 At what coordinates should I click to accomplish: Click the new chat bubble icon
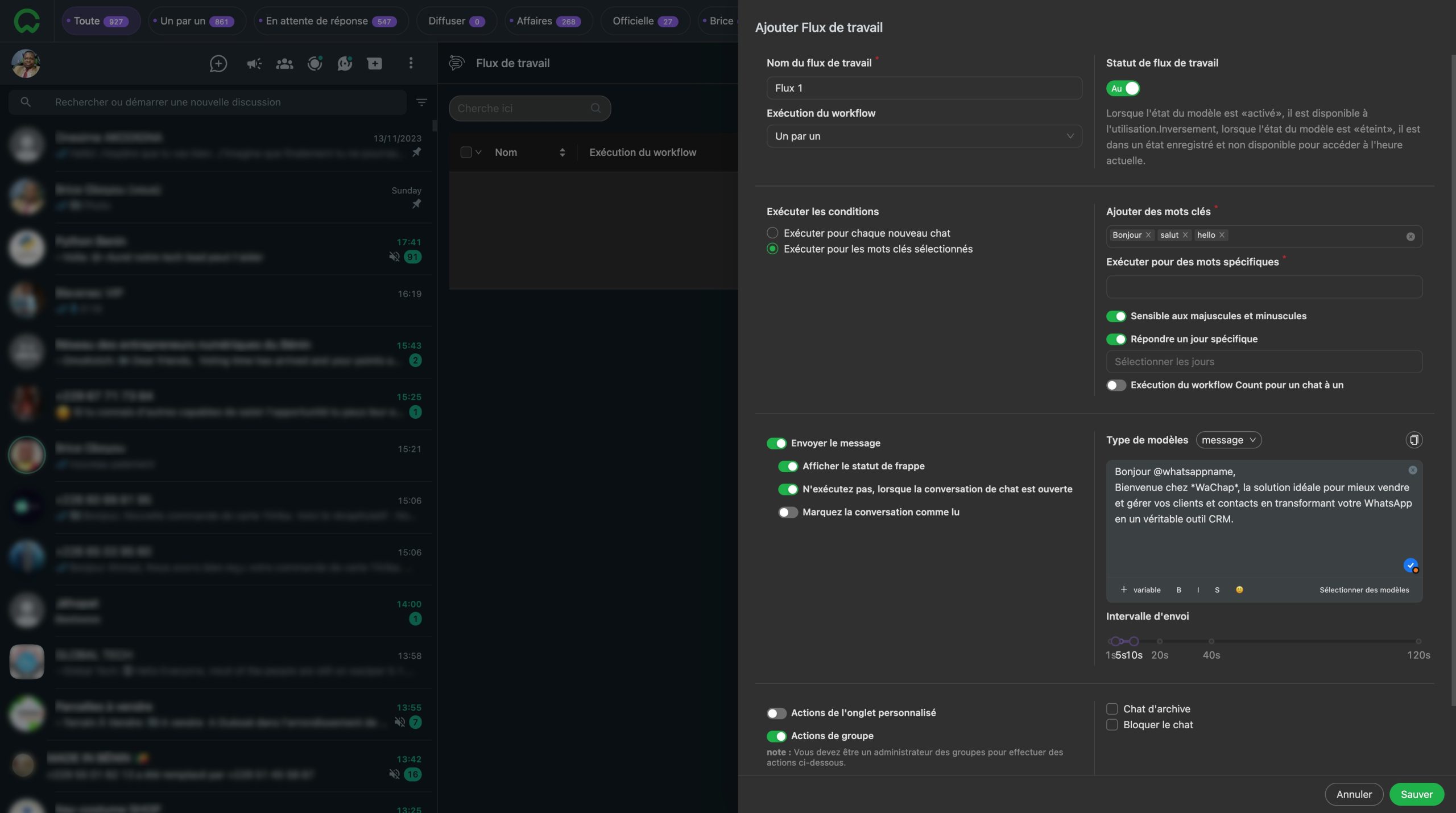tap(218, 64)
